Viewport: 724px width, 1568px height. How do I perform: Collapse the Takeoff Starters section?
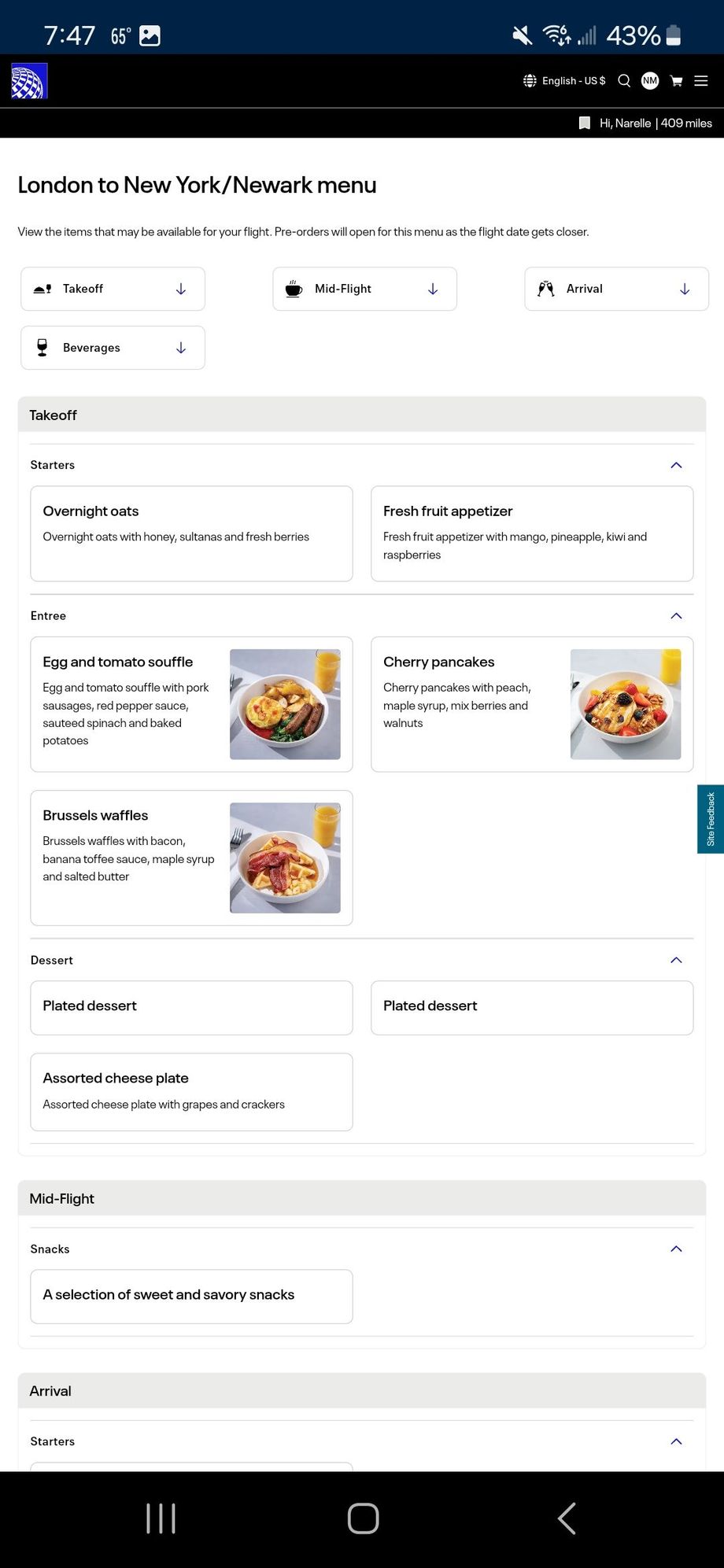click(x=676, y=465)
